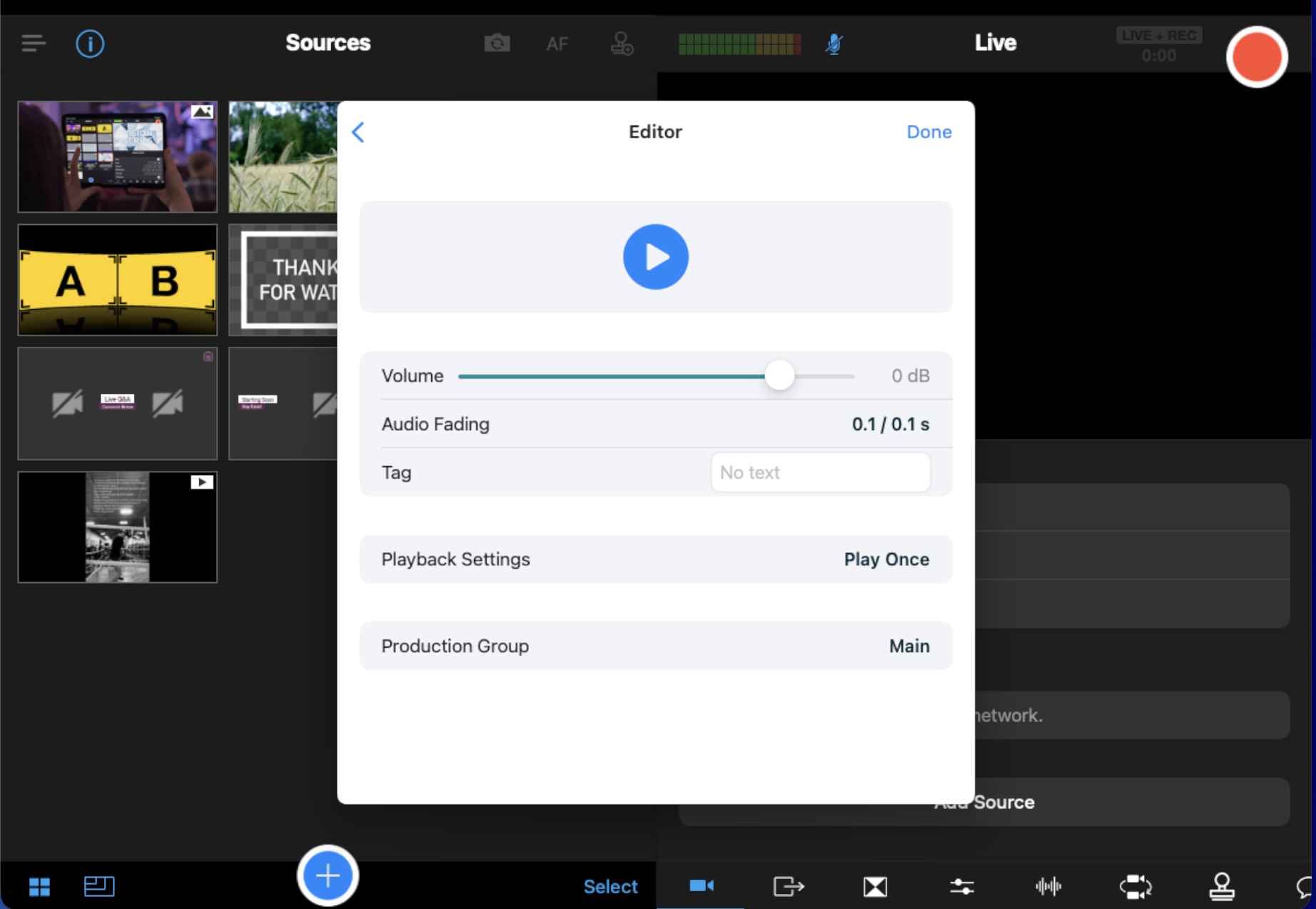Select the A B split-screen thumbnail

coord(118,280)
